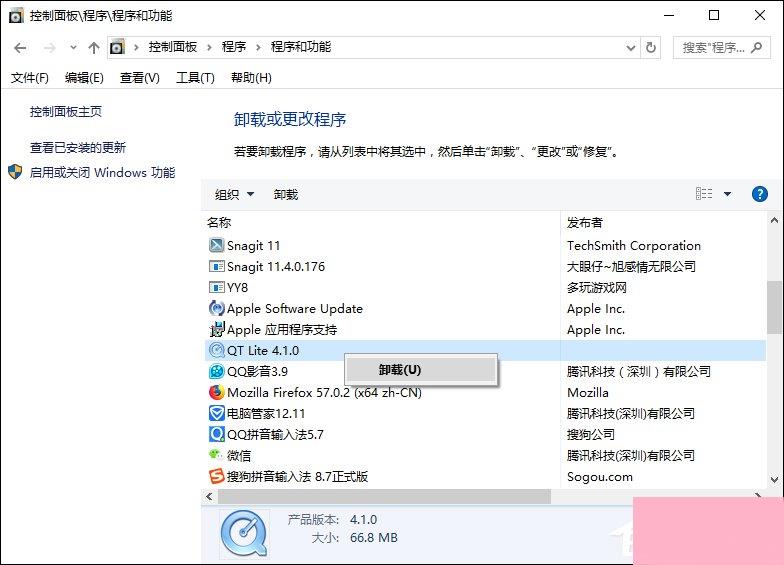Screen dimensions: 784x565
Task: Select the 搜狗拼音输入法 8.7正式版 row text
Action: pos(297,476)
